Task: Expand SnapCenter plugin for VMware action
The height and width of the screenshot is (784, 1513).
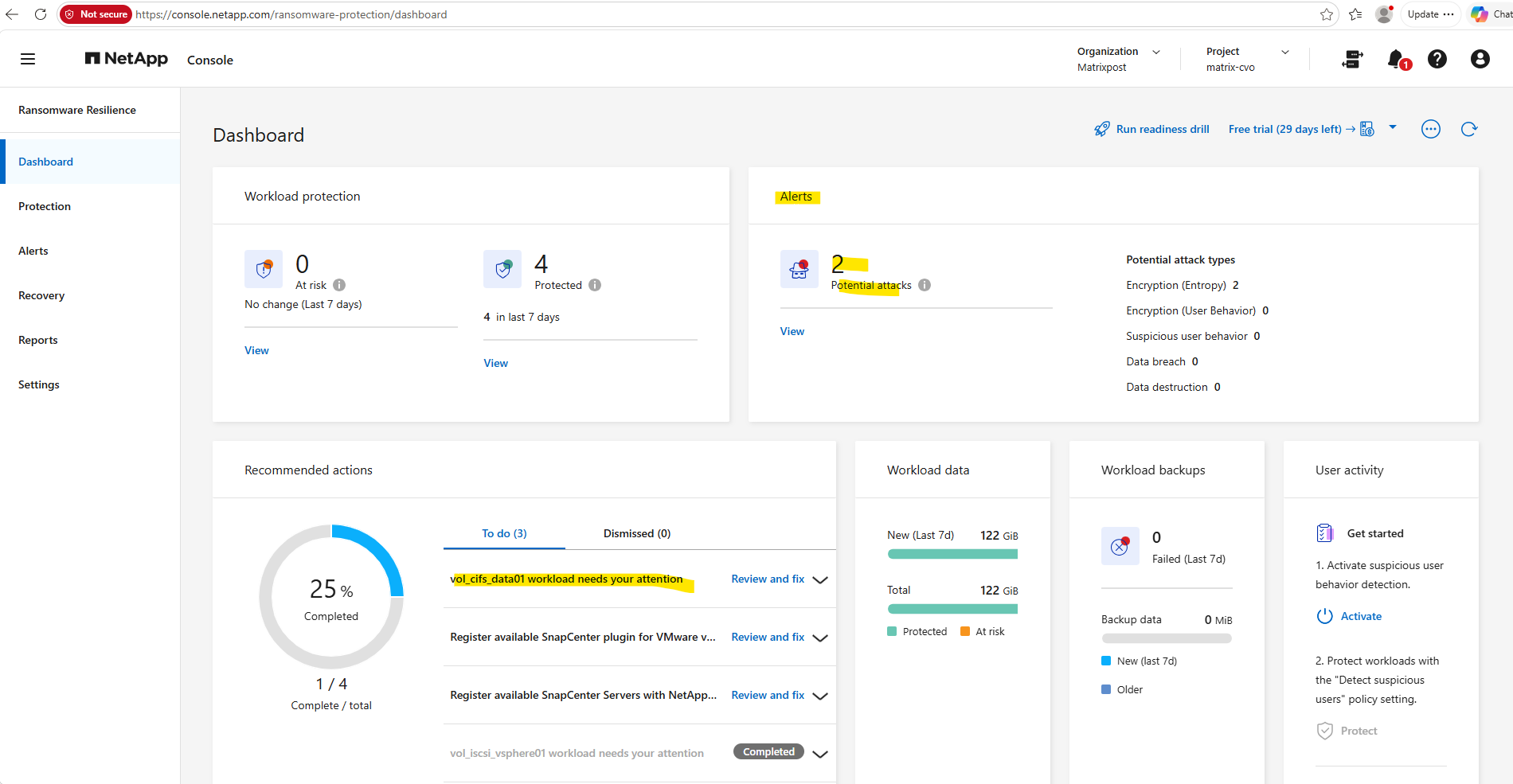Action: pos(820,638)
